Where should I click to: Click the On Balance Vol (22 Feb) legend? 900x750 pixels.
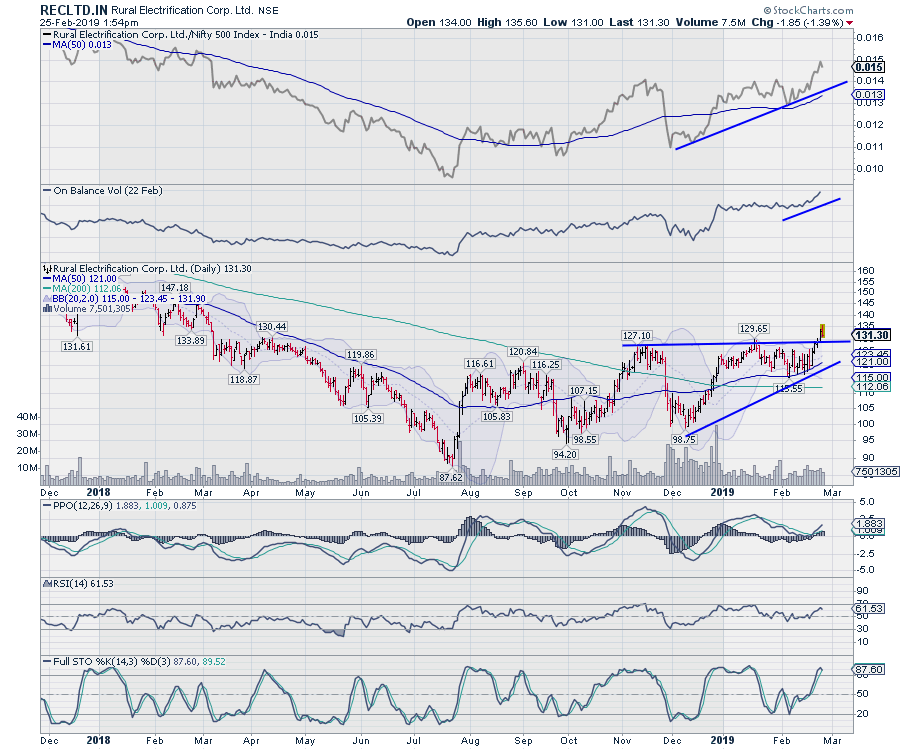(103, 191)
